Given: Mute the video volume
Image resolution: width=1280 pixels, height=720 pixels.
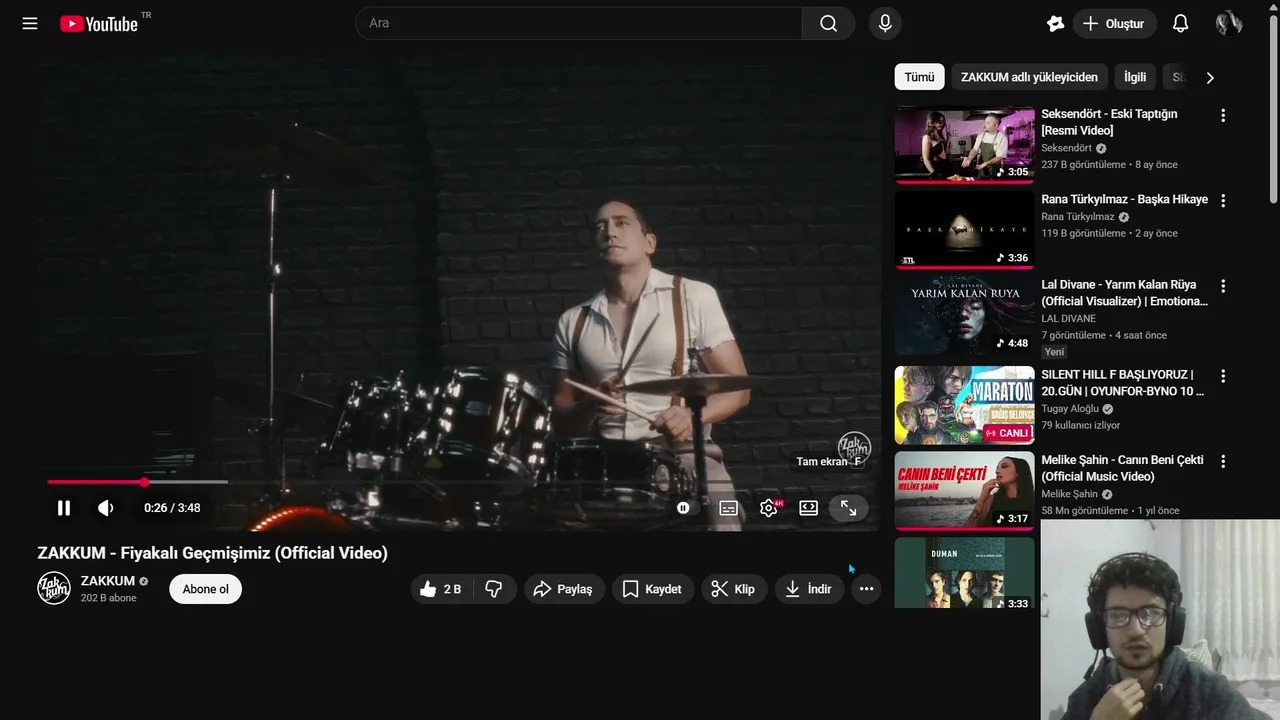Looking at the screenshot, I should click(106, 508).
